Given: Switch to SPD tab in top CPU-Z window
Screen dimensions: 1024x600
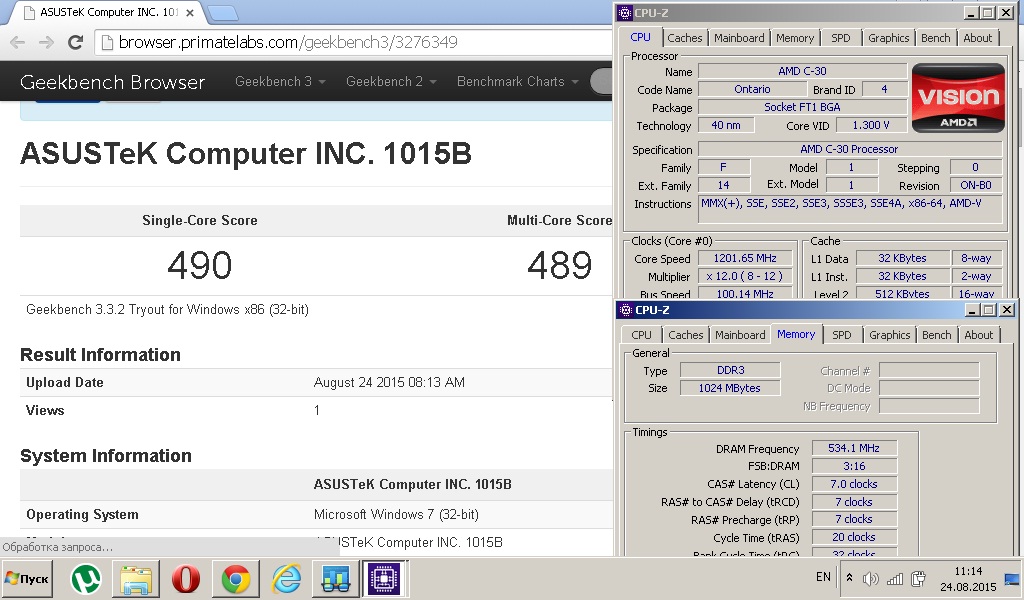Looking at the screenshot, I should (x=840, y=38).
